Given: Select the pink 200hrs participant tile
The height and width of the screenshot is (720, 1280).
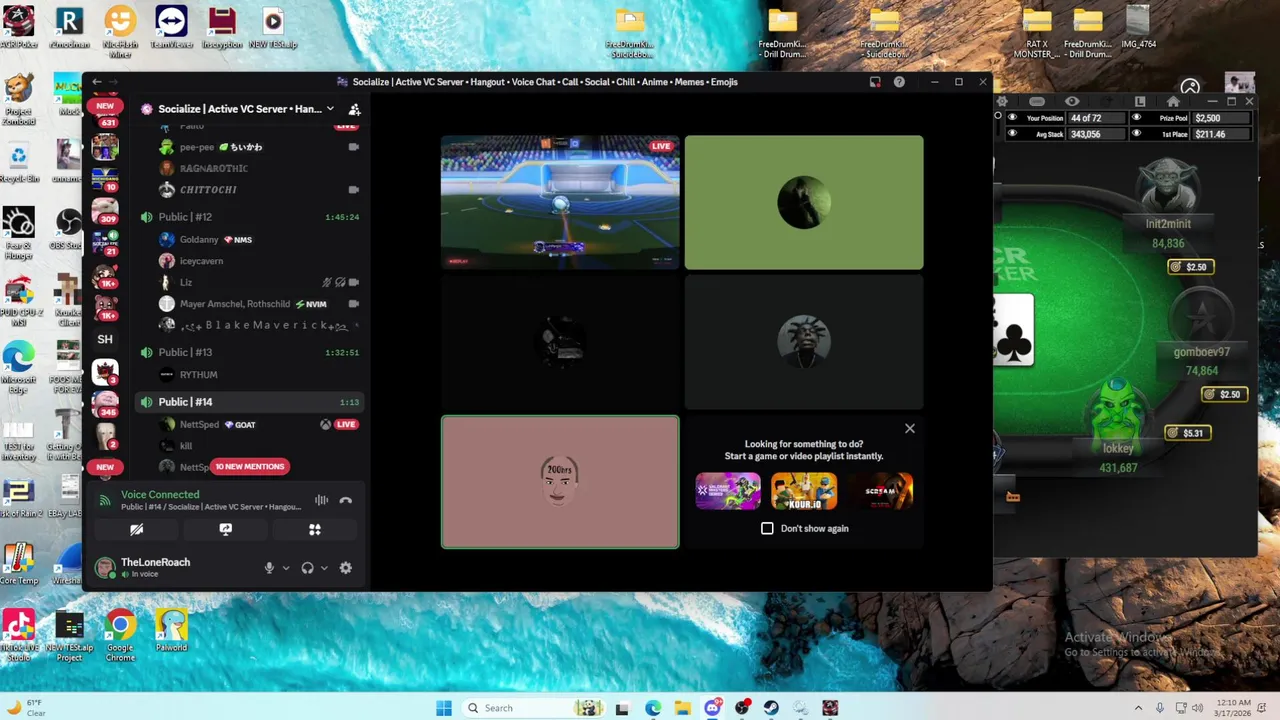Looking at the screenshot, I should pyautogui.click(x=560, y=482).
